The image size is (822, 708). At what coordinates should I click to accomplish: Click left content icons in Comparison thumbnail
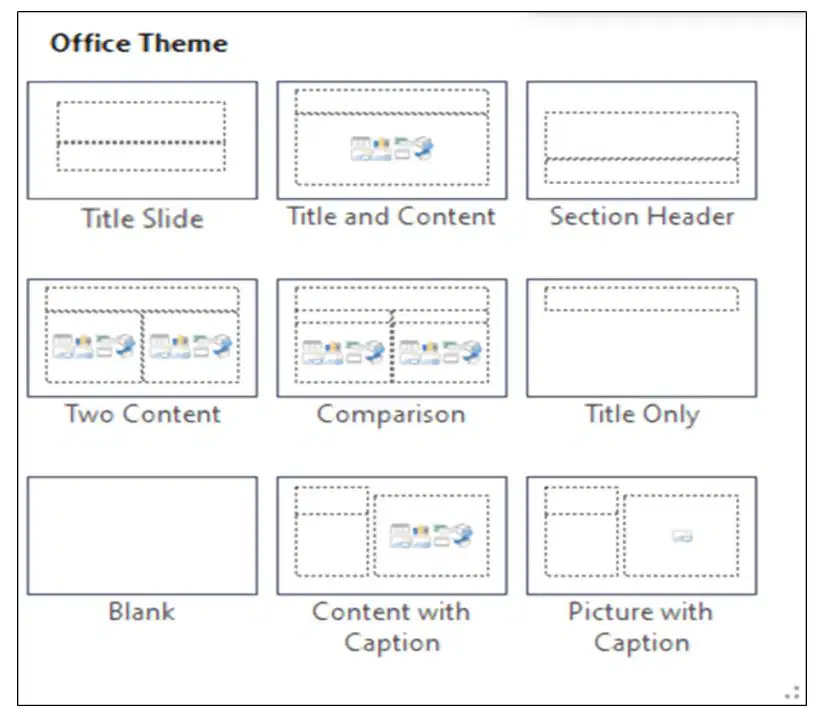click(x=343, y=352)
